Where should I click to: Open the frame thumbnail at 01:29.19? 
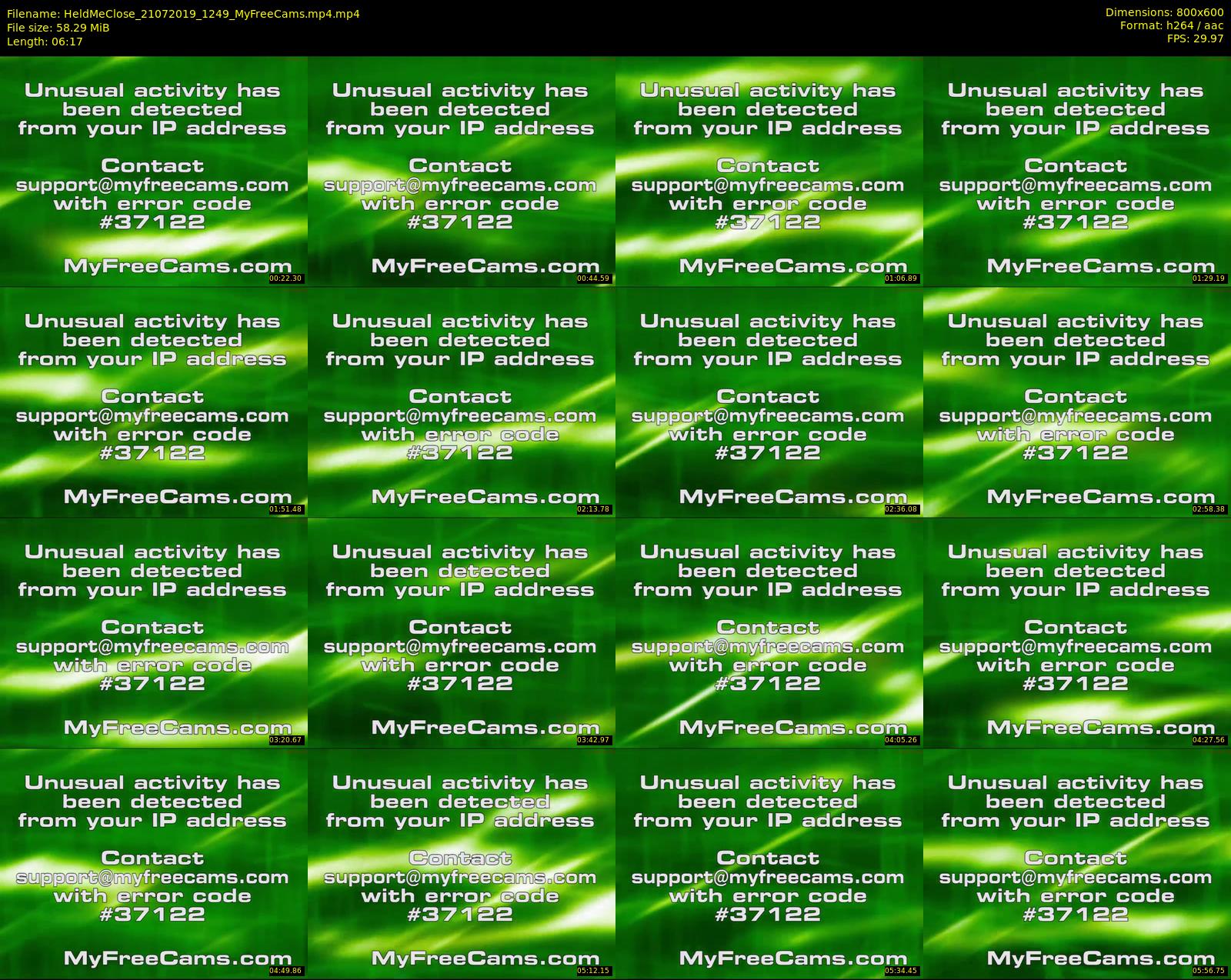tap(1077, 172)
